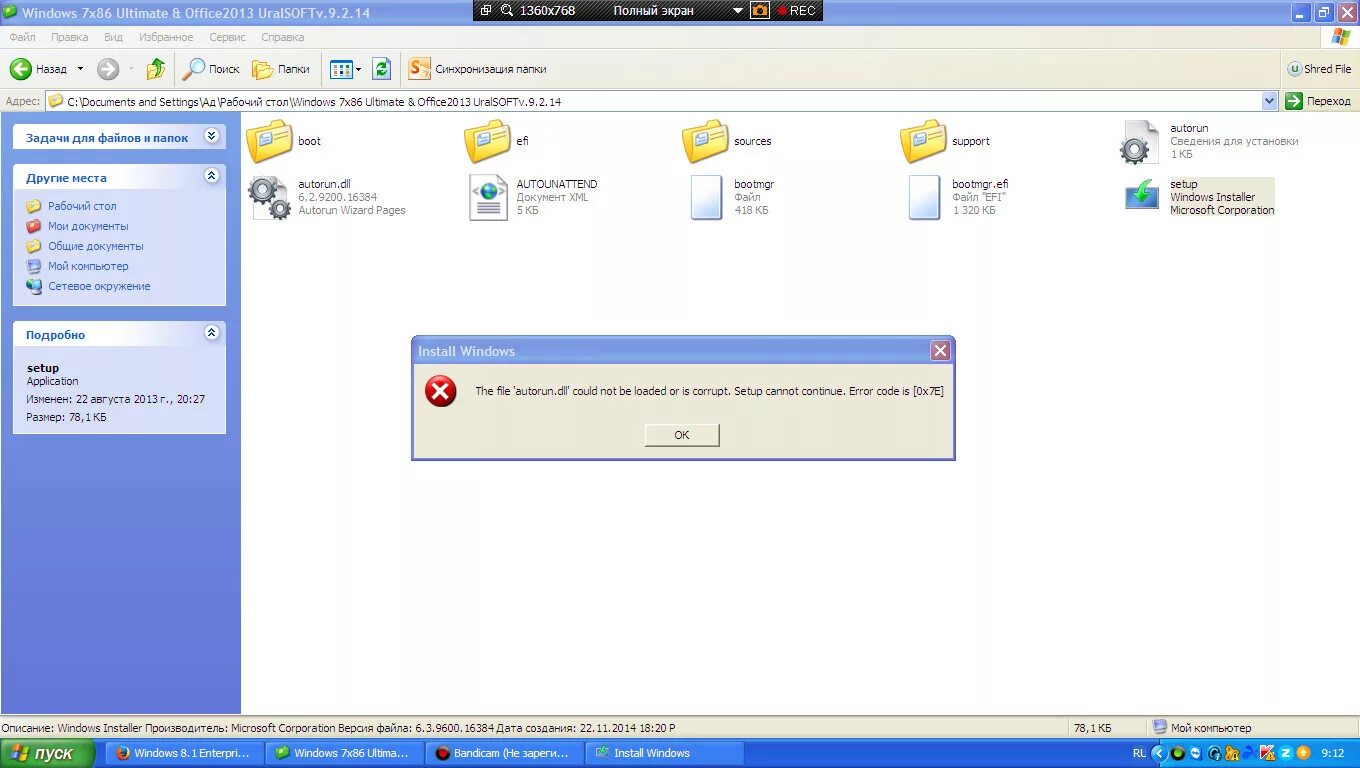
Task: Click the Bandicam magnifier icon
Action: 507,10
